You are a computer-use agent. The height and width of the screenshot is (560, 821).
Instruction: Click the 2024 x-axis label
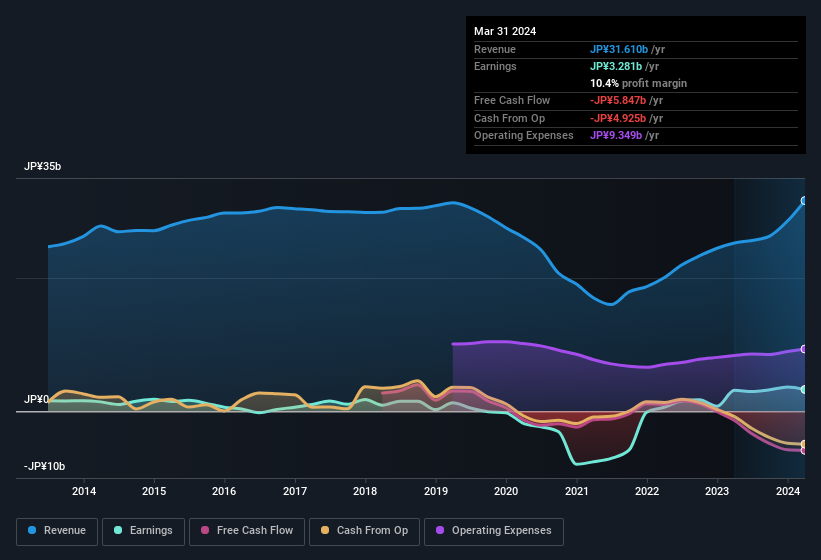787,491
